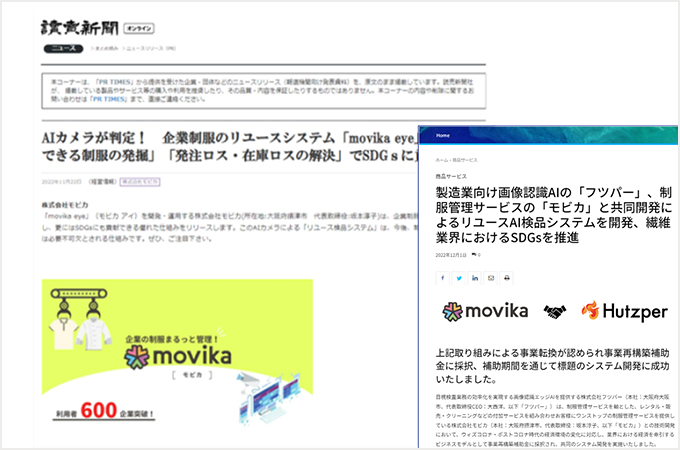Share the Hutzper article on Facebook
This screenshot has height=450, width=680.
[442, 278]
